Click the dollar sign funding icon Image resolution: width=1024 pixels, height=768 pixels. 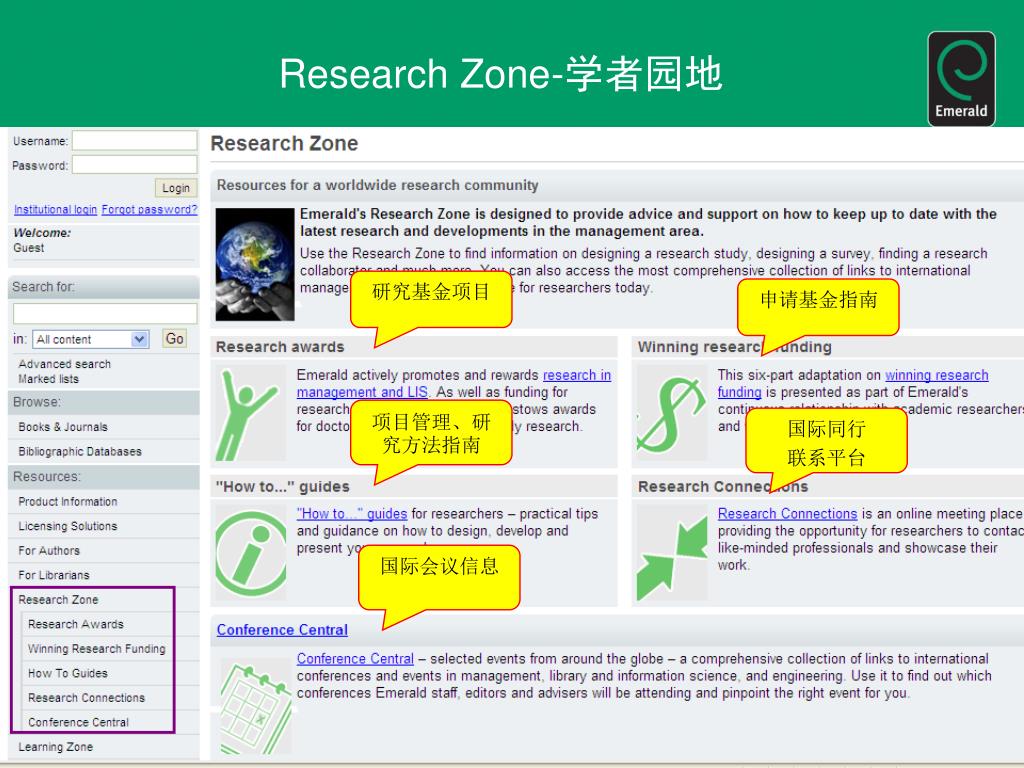point(672,413)
